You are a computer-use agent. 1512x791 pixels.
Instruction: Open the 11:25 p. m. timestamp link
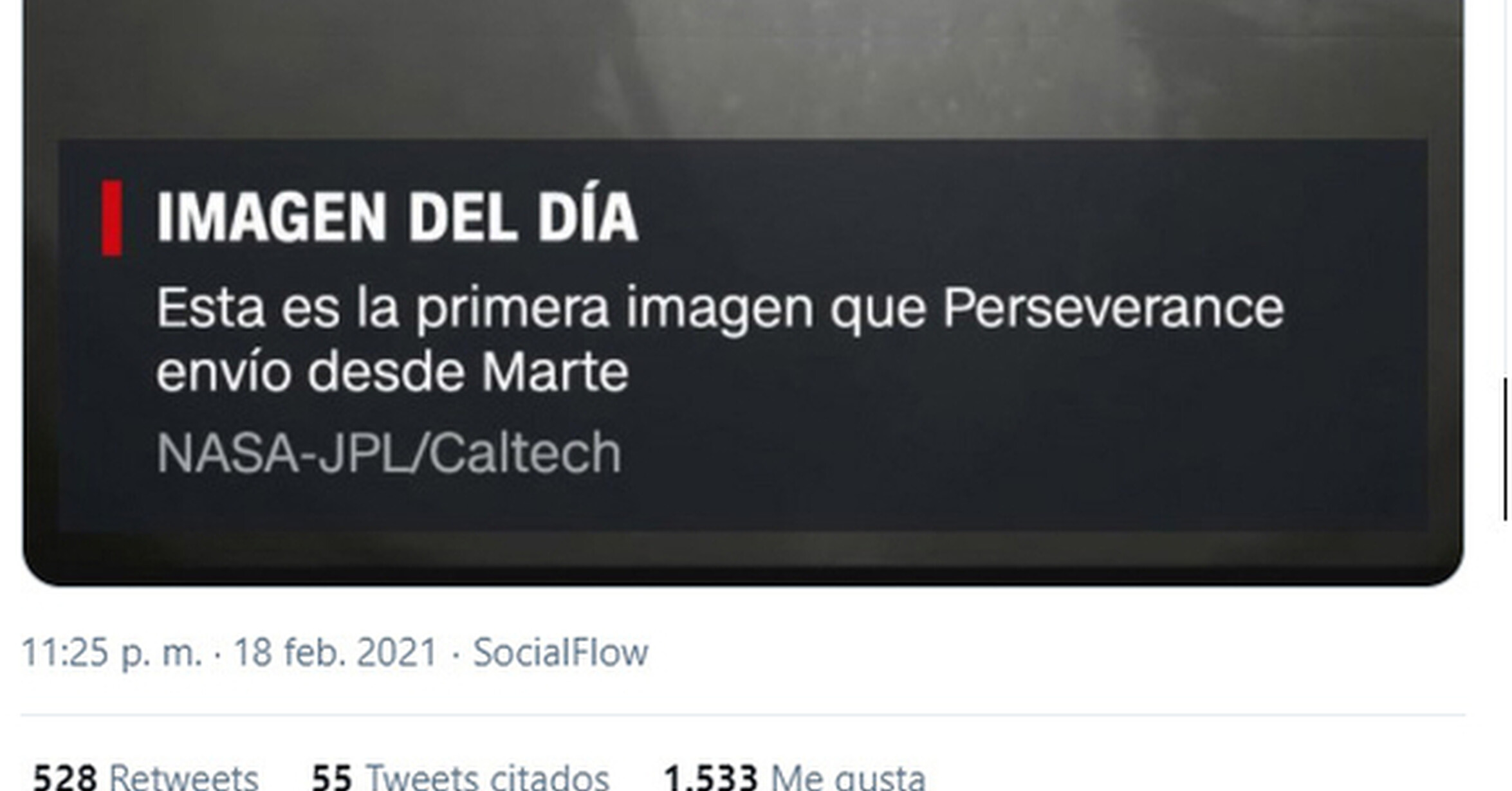click(x=112, y=652)
